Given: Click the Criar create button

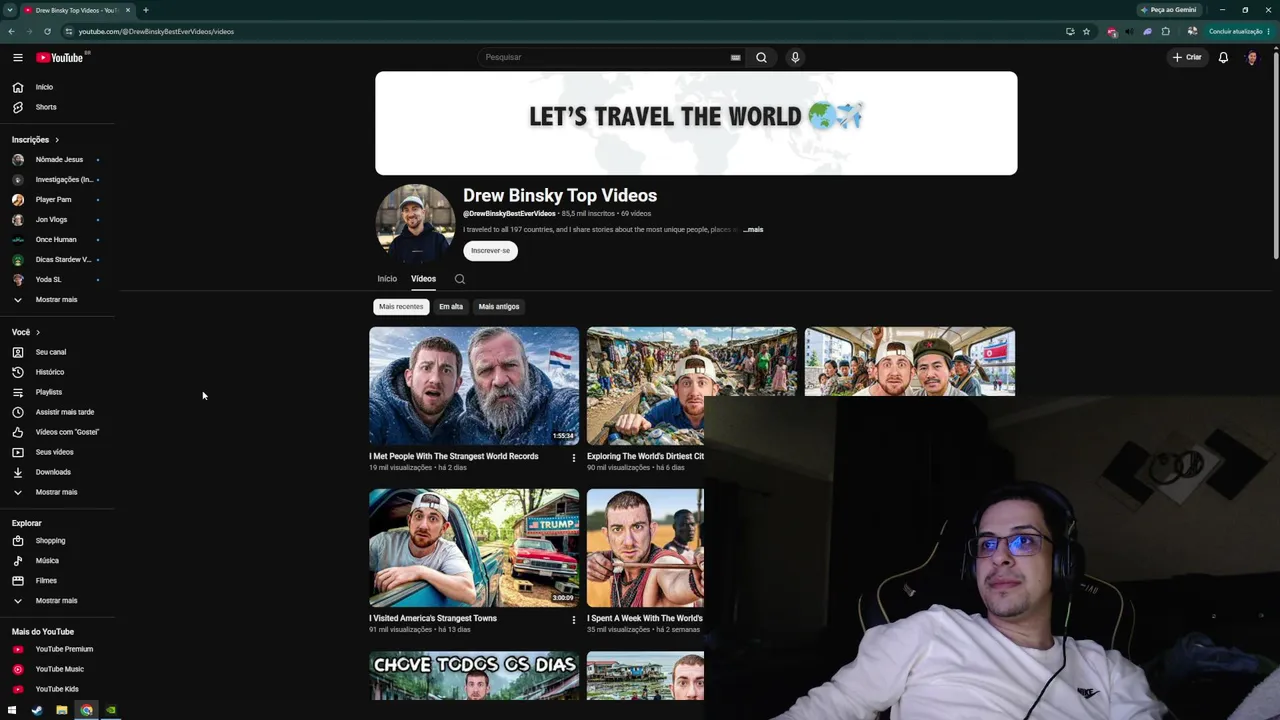Looking at the screenshot, I should [1188, 57].
